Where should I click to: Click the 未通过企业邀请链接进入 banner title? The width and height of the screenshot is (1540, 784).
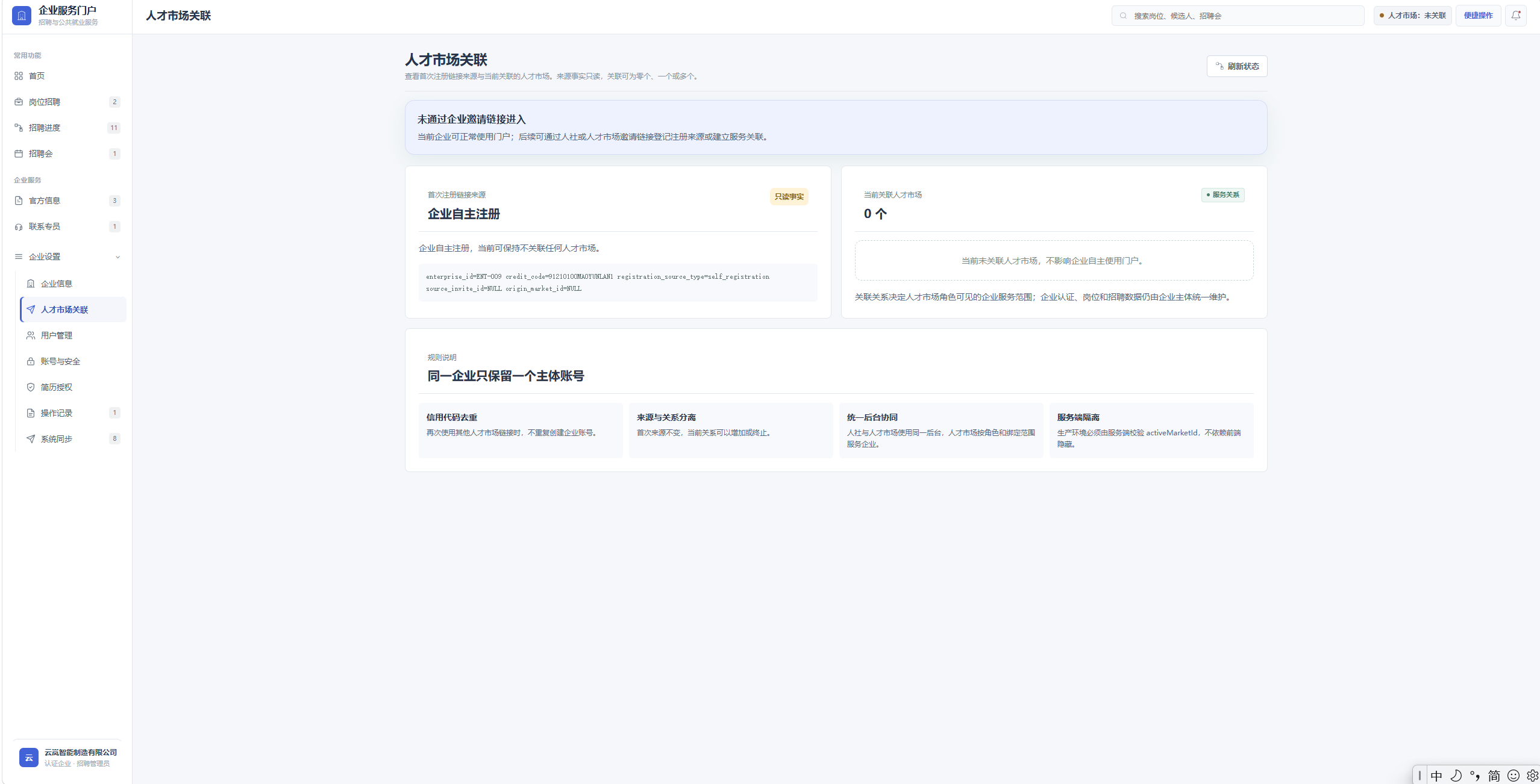pyautogui.click(x=472, y=119)
